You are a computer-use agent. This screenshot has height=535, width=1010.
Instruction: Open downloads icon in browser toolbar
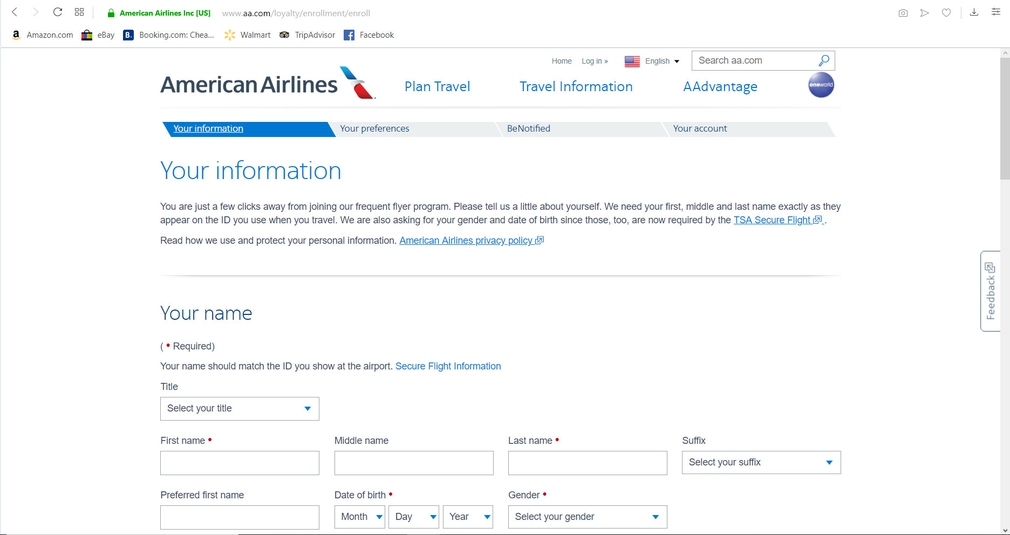(x=974, y=12)
